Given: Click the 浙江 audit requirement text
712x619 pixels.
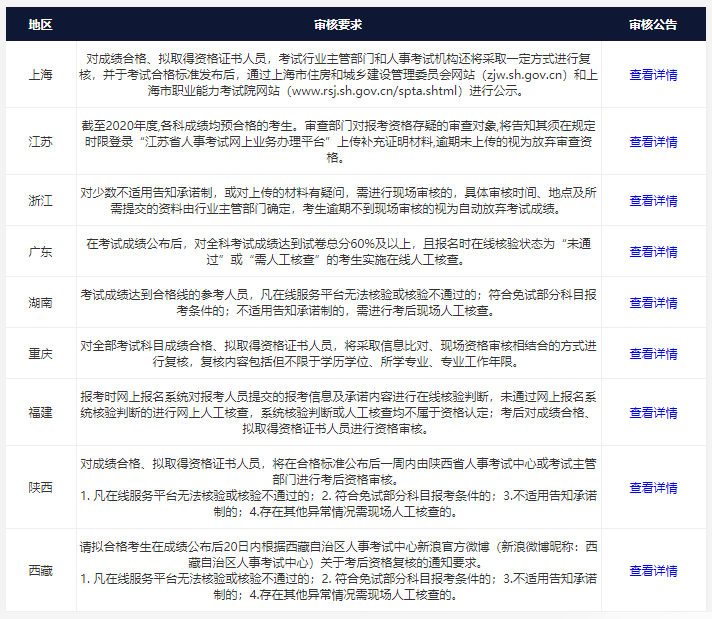Looking at the screenshot, I should point(338,201).
